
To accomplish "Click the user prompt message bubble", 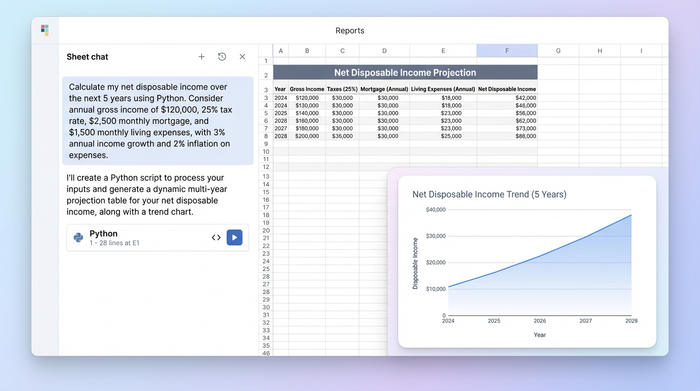I will (158, 121).
